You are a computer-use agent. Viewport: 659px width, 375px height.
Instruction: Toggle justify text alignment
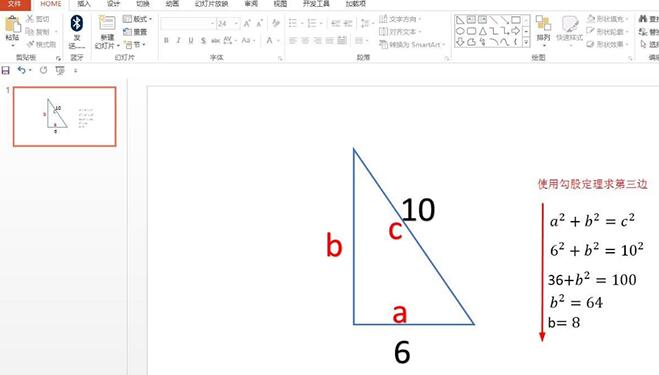coord(330,40)
